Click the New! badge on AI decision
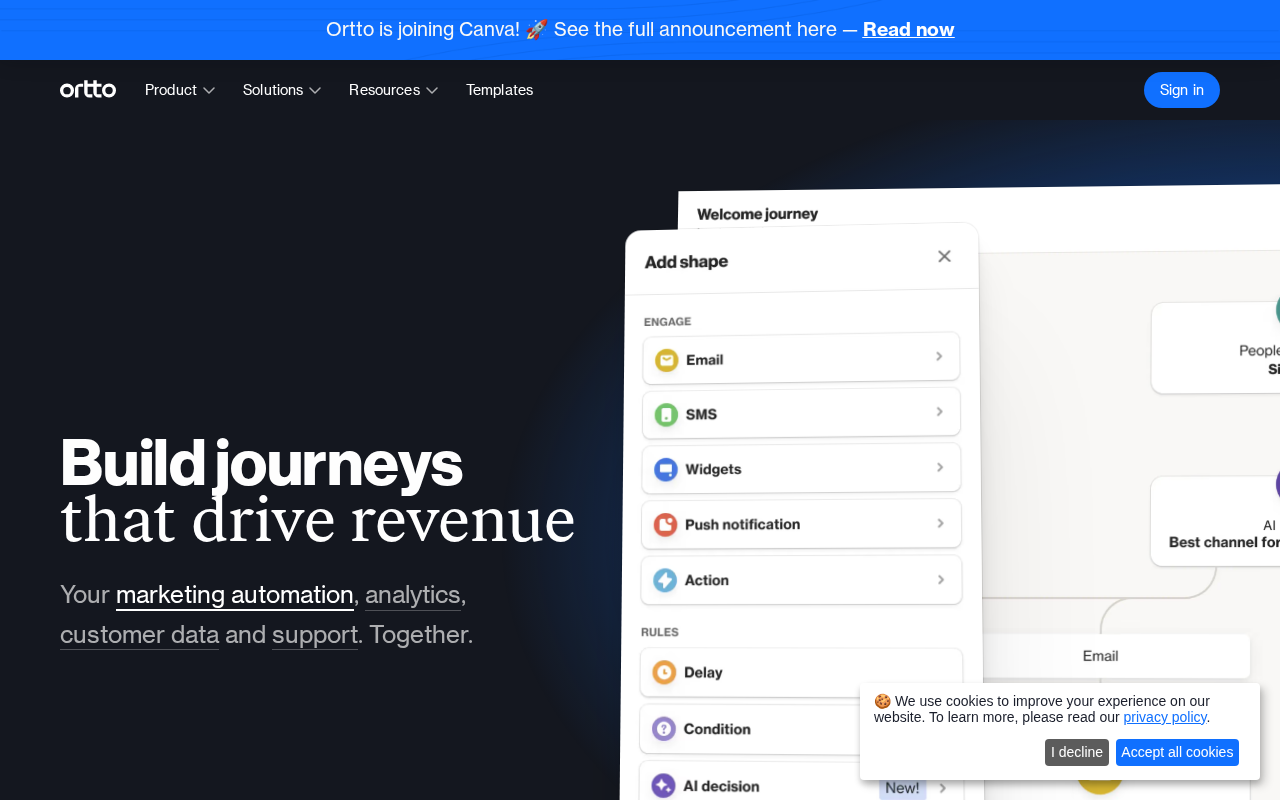Viewport: 1280px width, 800px height. pyautogui.click(x=903, y=788)
